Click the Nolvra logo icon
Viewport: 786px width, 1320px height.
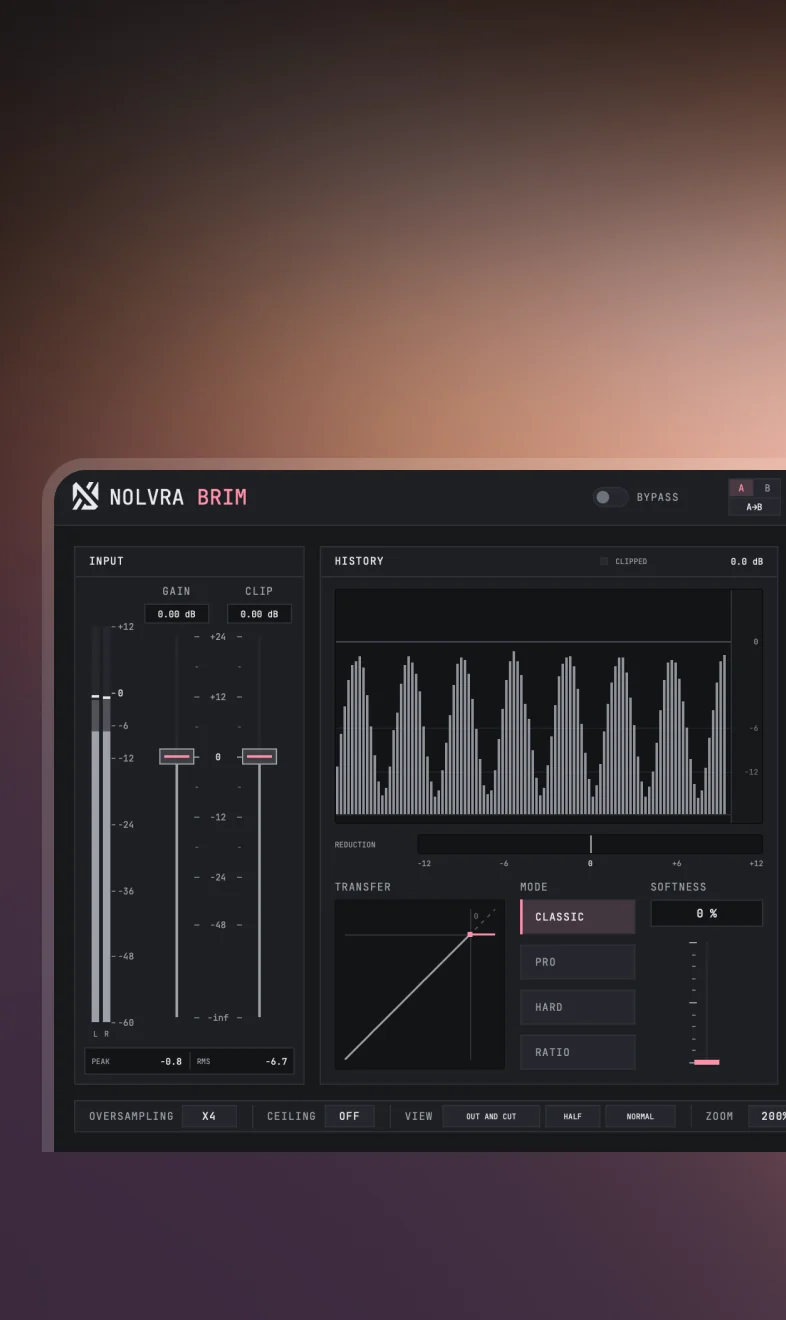[85, 496]
